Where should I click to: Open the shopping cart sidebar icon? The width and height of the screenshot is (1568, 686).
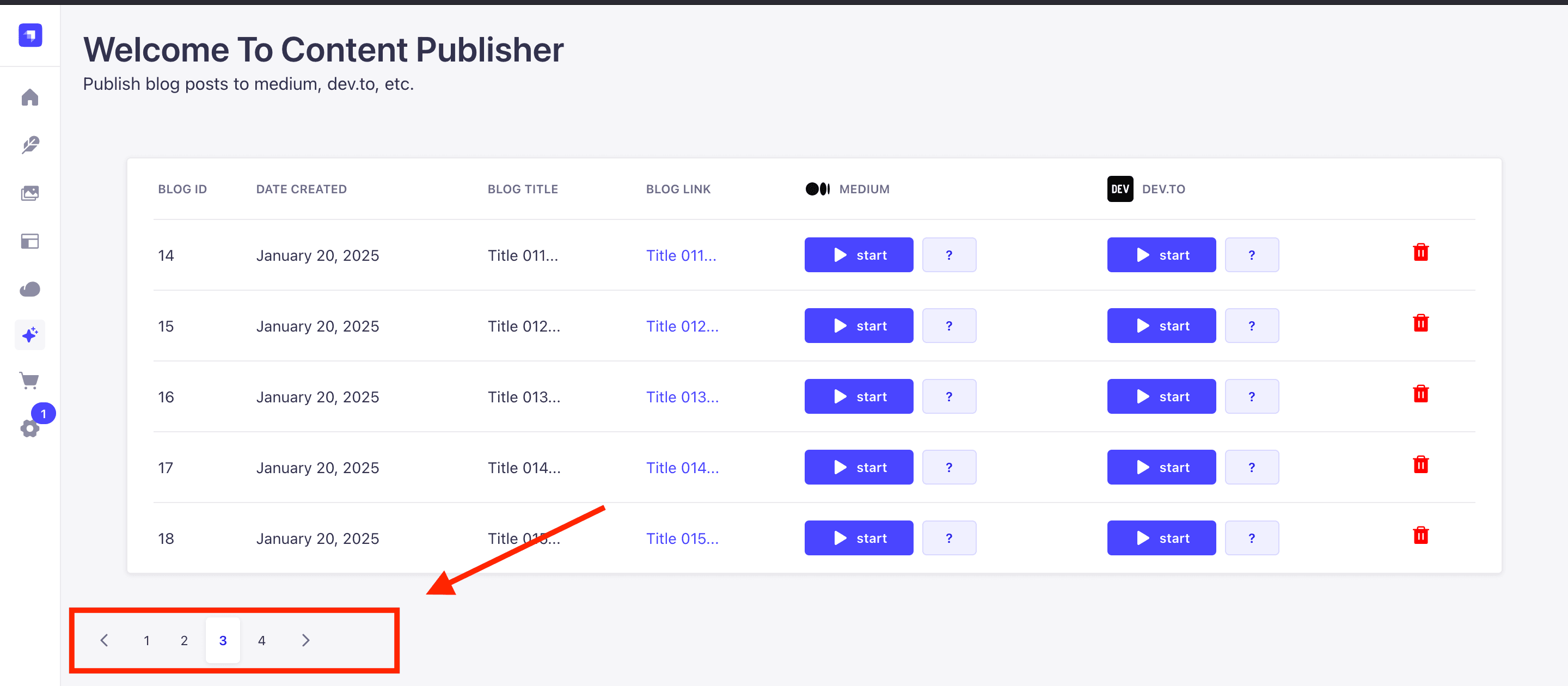30,381
